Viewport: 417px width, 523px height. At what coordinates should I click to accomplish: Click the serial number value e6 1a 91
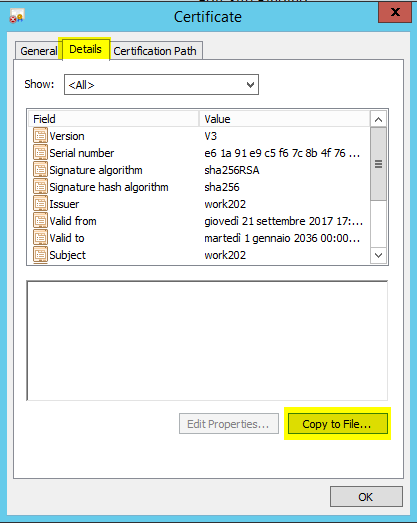[x=282, y=153]
